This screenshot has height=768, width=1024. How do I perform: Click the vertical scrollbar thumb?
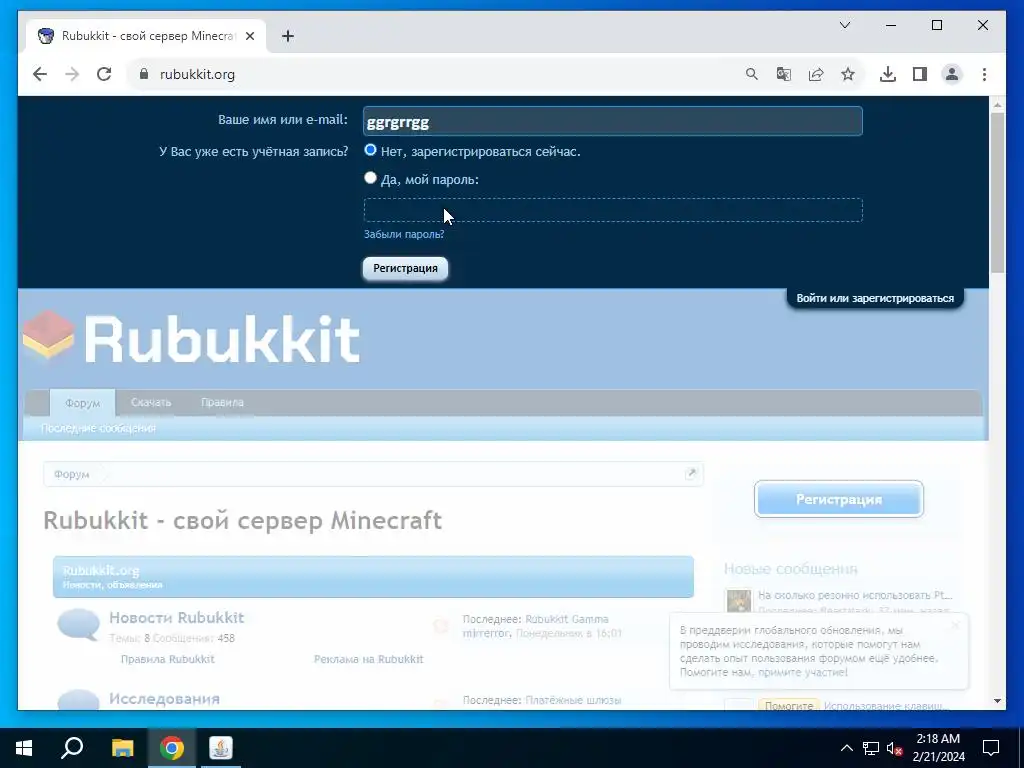tap(997, 193)
